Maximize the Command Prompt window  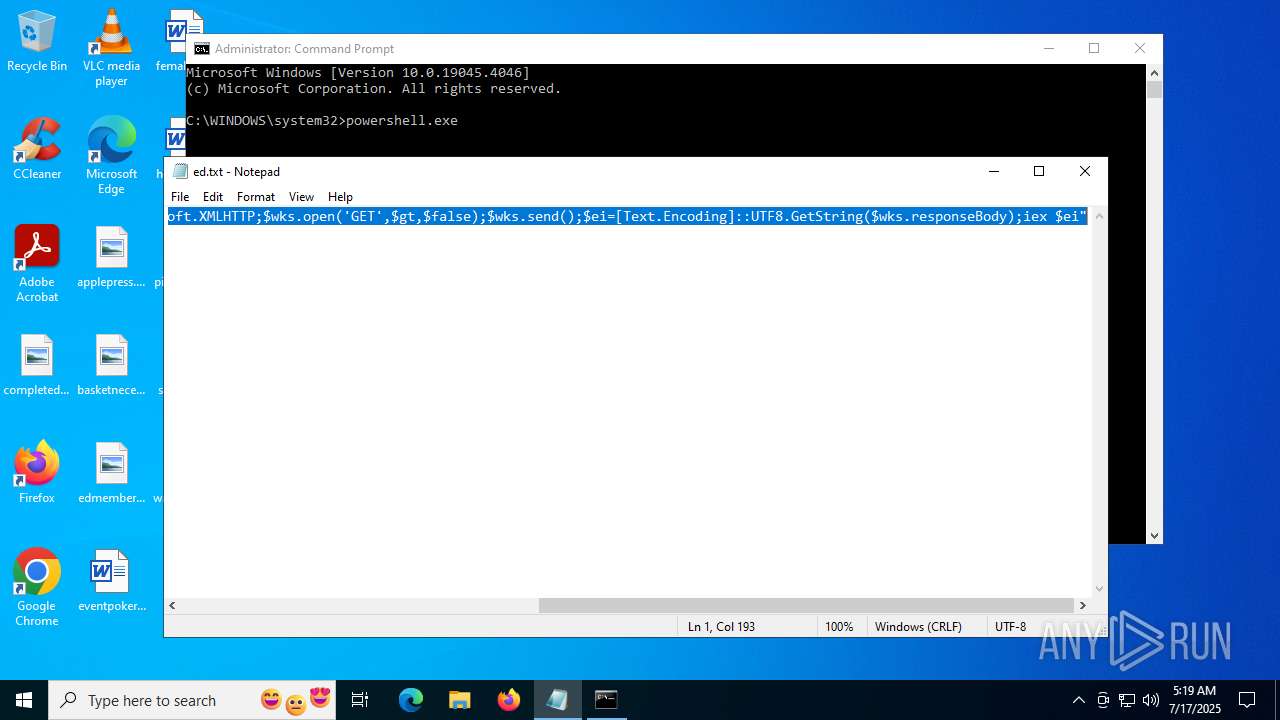click(1094, 48)
